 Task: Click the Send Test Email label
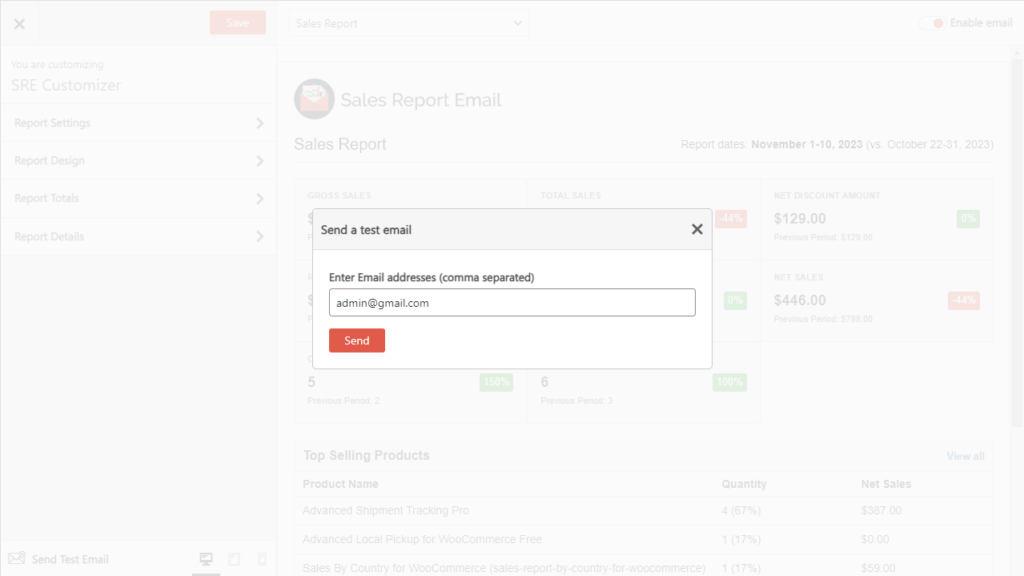[70, 559]
